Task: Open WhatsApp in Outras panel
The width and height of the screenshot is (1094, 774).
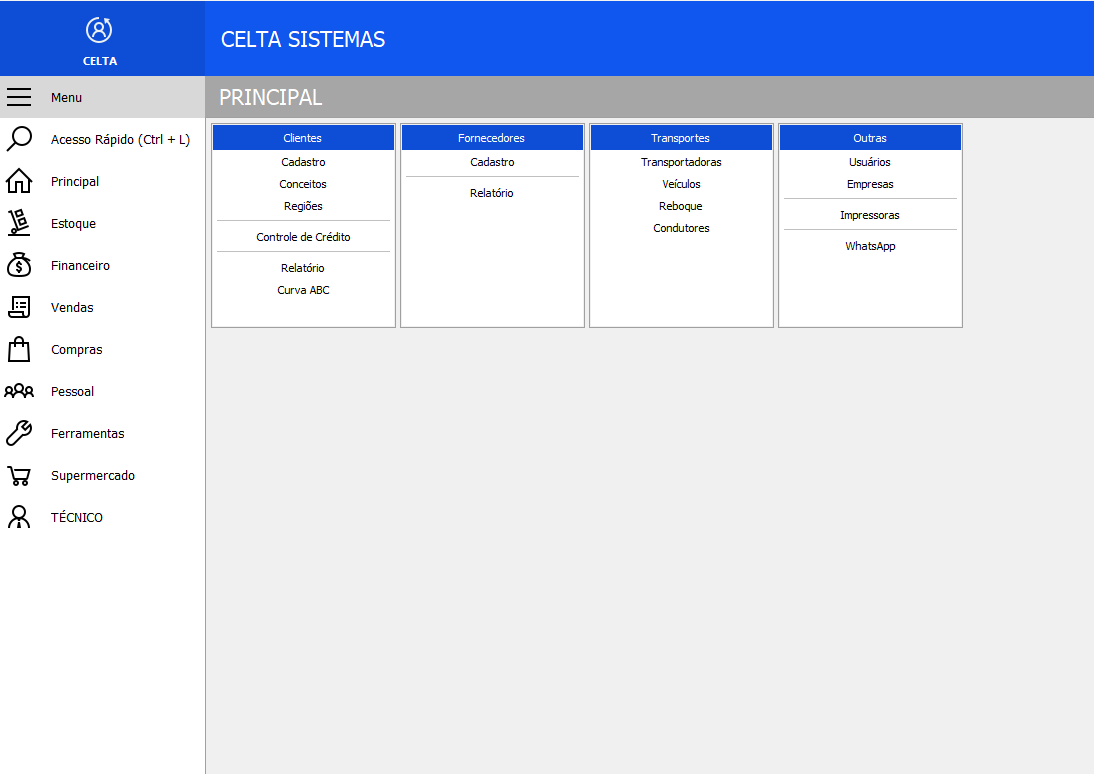Action: (x=870, y=246)
